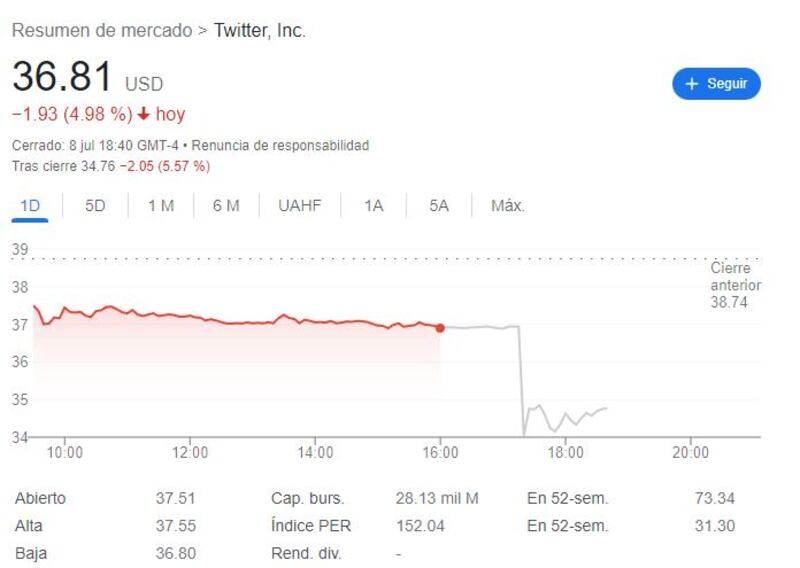The image size is (800, 568).
Task: Click the Índice PER label
Action: 311,525
